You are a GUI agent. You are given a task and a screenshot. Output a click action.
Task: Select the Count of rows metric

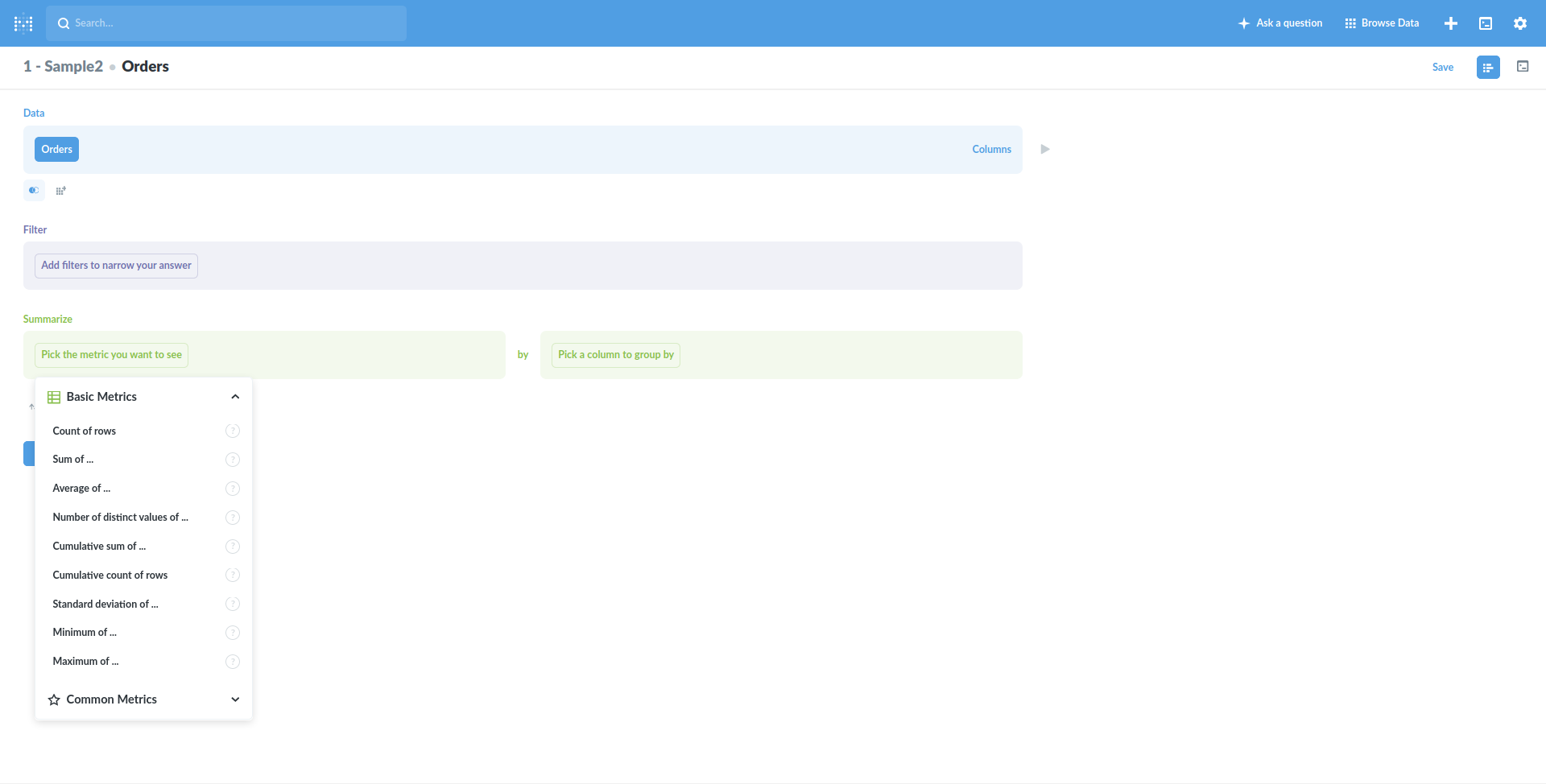point(84,431)
